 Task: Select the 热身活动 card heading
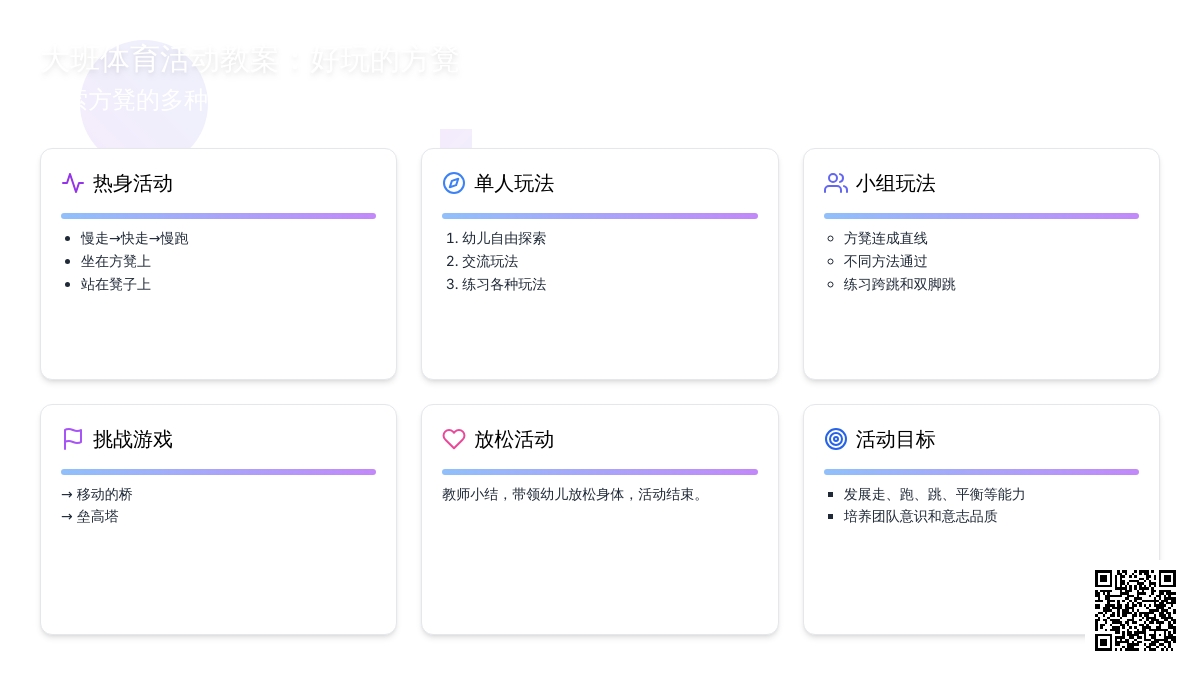click(x=133, y=183)
